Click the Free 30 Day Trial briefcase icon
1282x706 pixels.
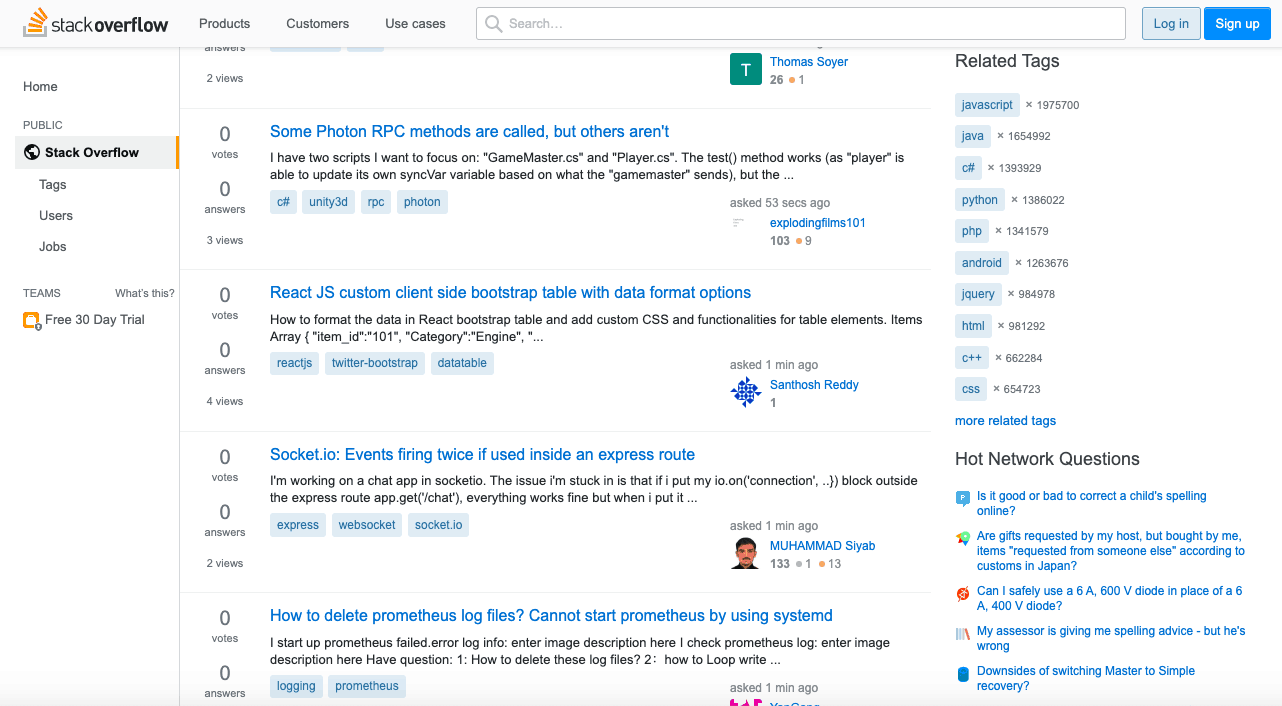coord(31,320)
